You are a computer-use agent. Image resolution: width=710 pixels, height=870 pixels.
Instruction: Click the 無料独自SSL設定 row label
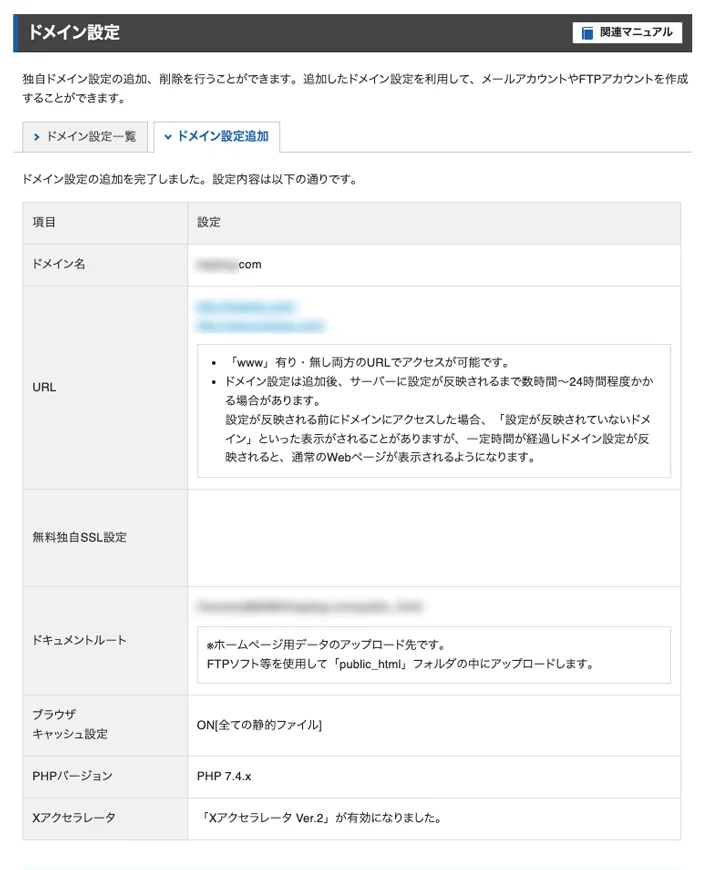click(79, 537)
